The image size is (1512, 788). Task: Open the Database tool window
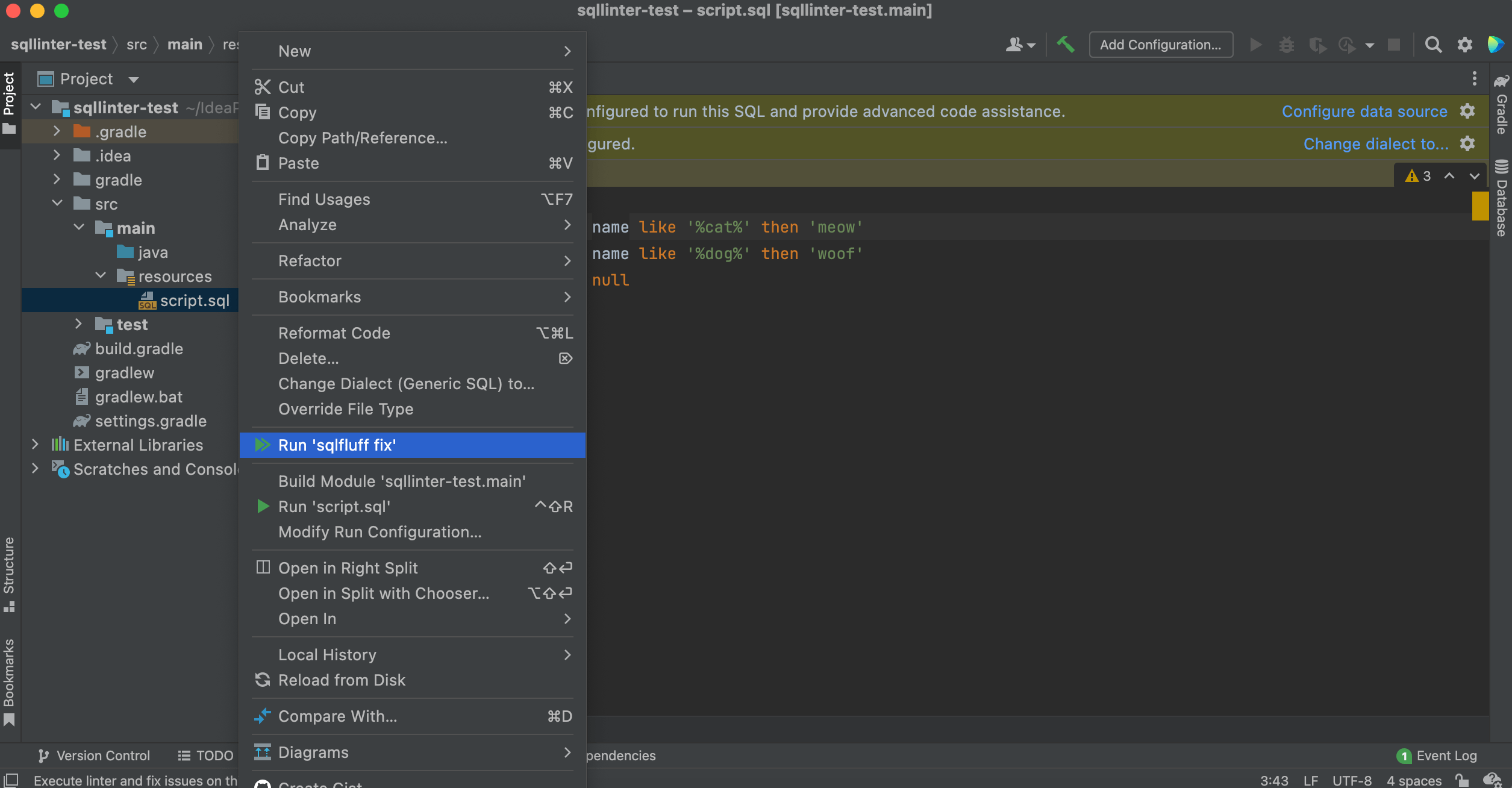pos(1502,199)
